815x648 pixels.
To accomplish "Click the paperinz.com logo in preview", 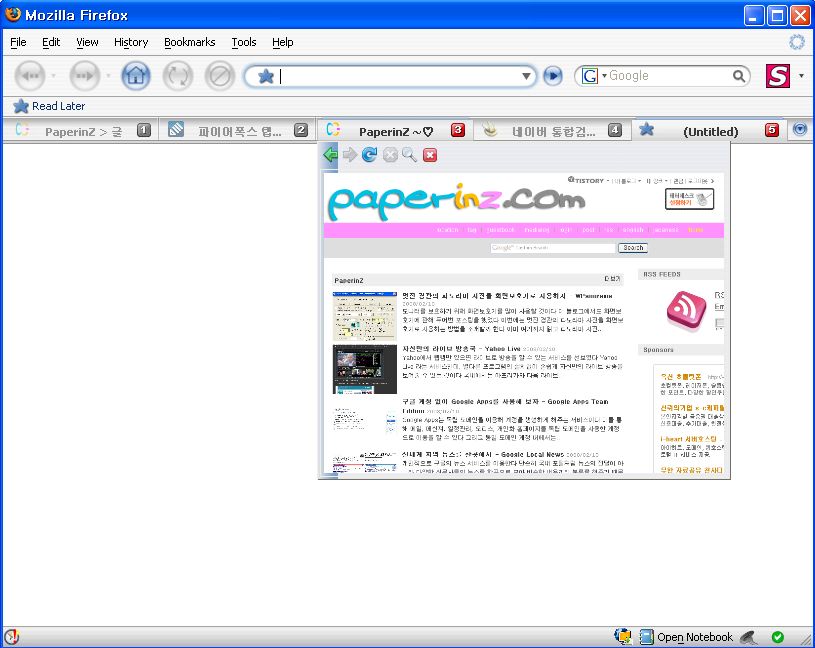I will (x=456, y=202).
